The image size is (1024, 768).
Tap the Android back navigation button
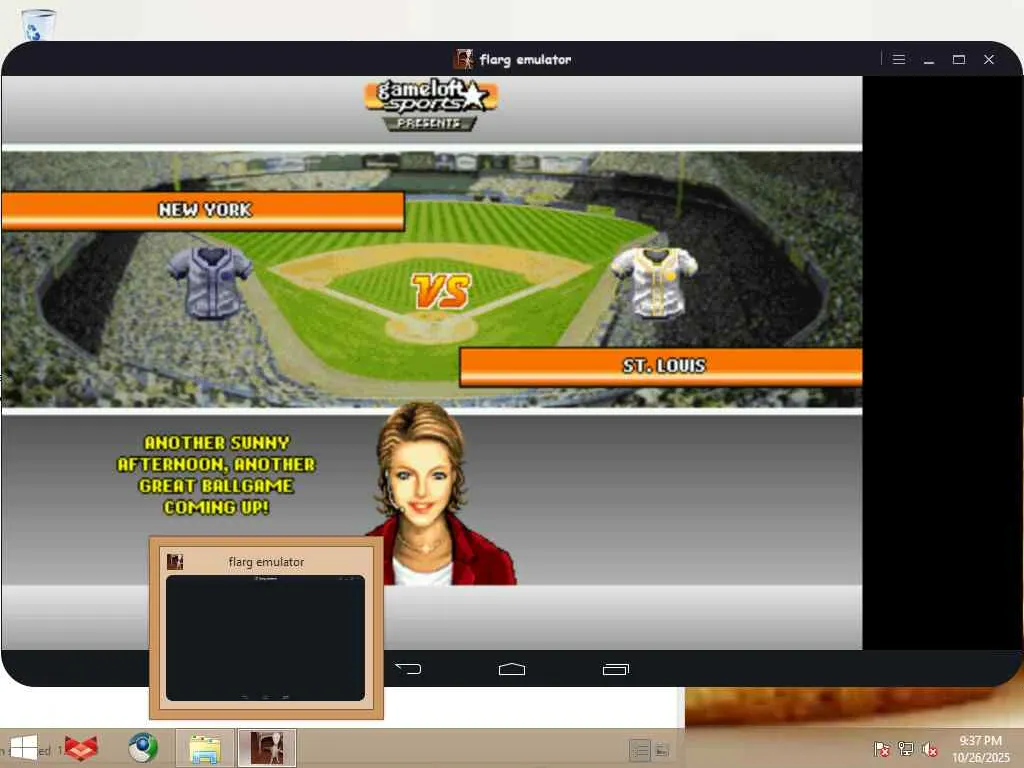pyautogui.click(x=409, y=669)
